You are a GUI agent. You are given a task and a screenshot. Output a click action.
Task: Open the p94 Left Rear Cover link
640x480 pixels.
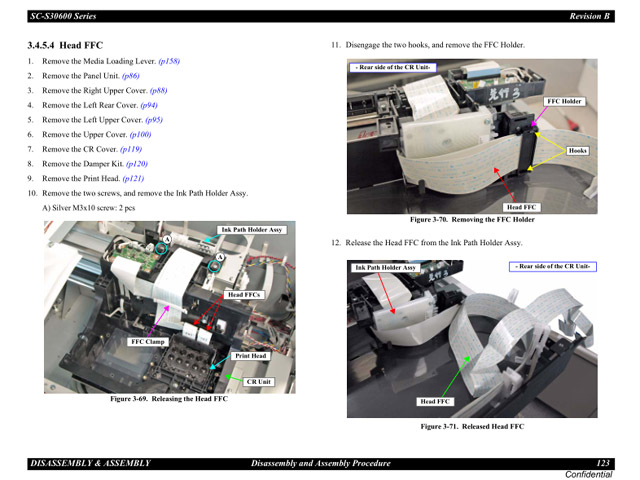[x=148, y=105]
